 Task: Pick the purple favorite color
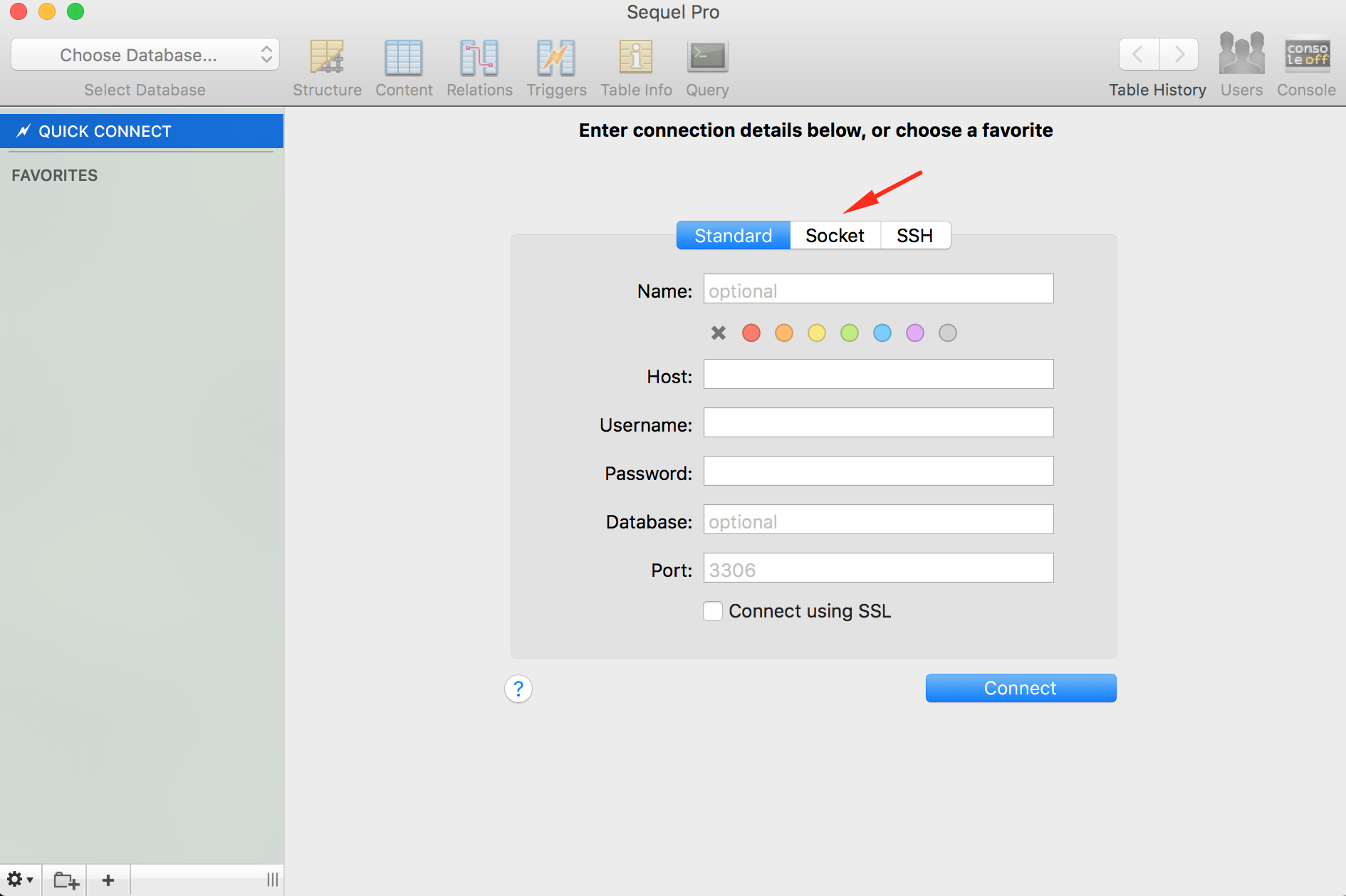(x=915, y=333)
